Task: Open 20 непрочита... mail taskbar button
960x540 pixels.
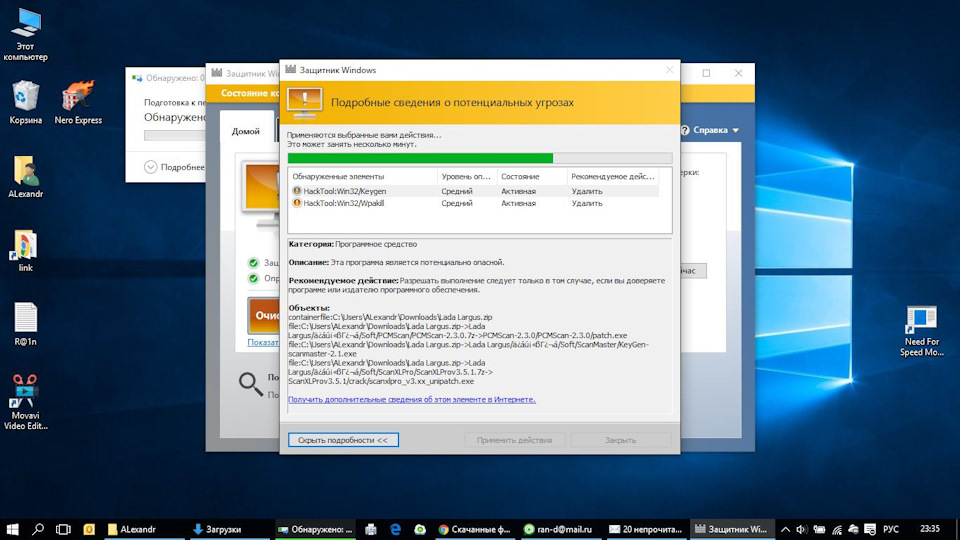Action: coord(645,529)
